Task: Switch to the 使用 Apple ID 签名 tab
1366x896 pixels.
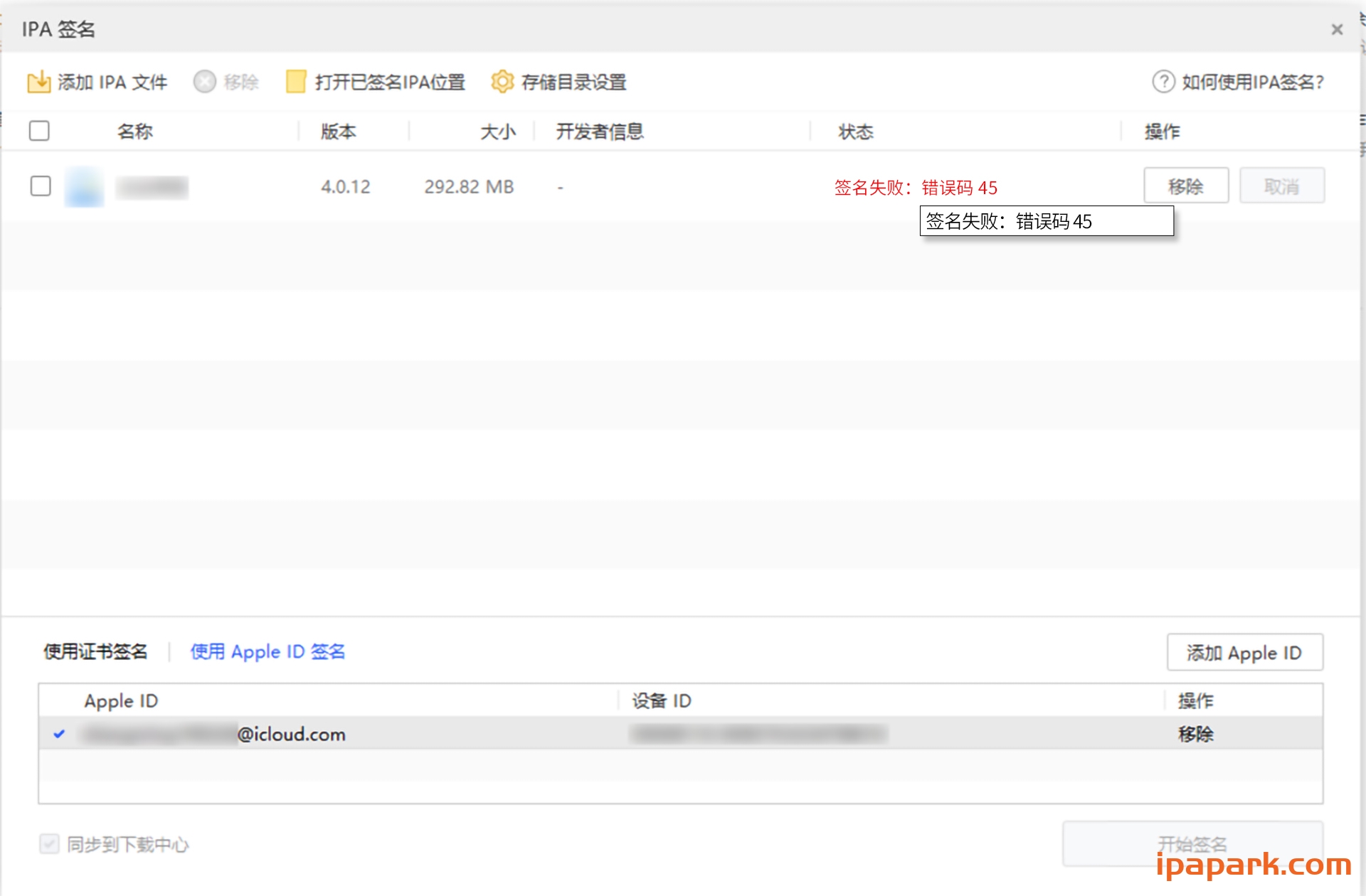Action: [x=268, y=651]
